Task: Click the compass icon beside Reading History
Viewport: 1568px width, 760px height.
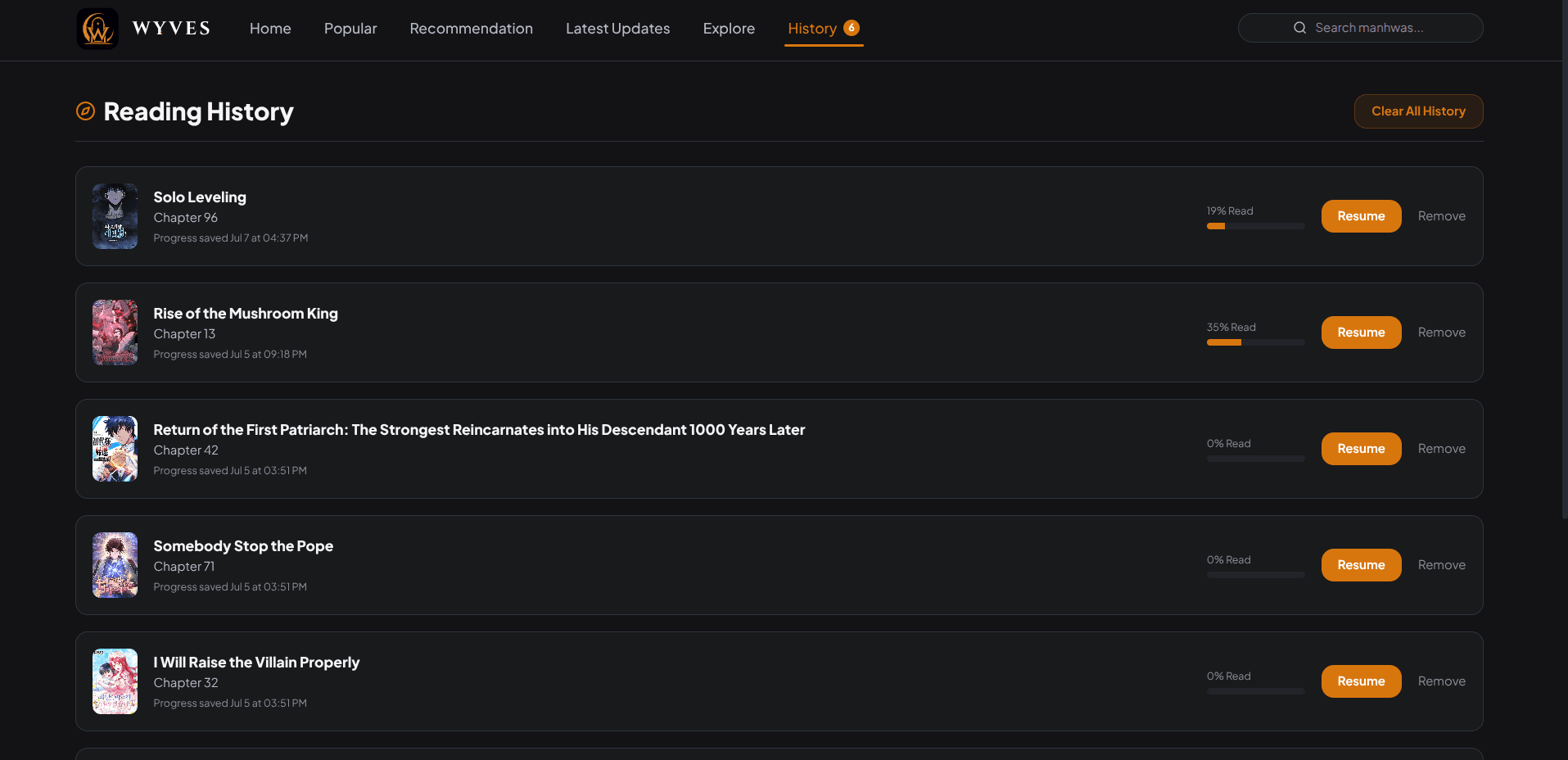Action: click(x=85, y=111)
